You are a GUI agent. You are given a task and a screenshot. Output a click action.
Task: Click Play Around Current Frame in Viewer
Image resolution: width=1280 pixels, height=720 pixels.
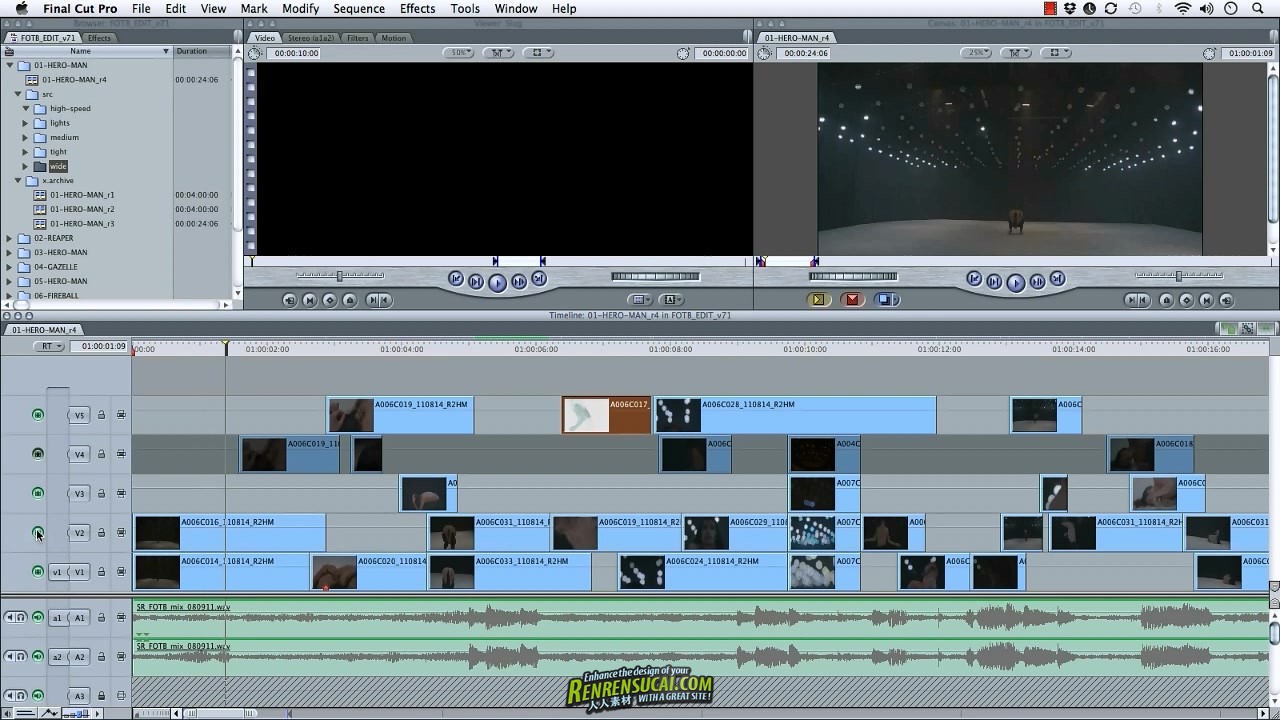518,282
